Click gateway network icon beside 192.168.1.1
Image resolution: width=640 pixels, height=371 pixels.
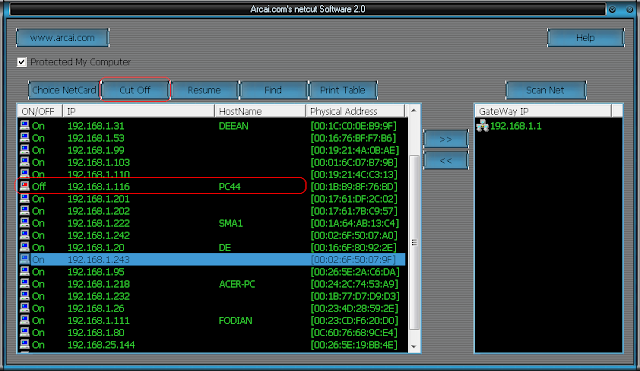482,126
